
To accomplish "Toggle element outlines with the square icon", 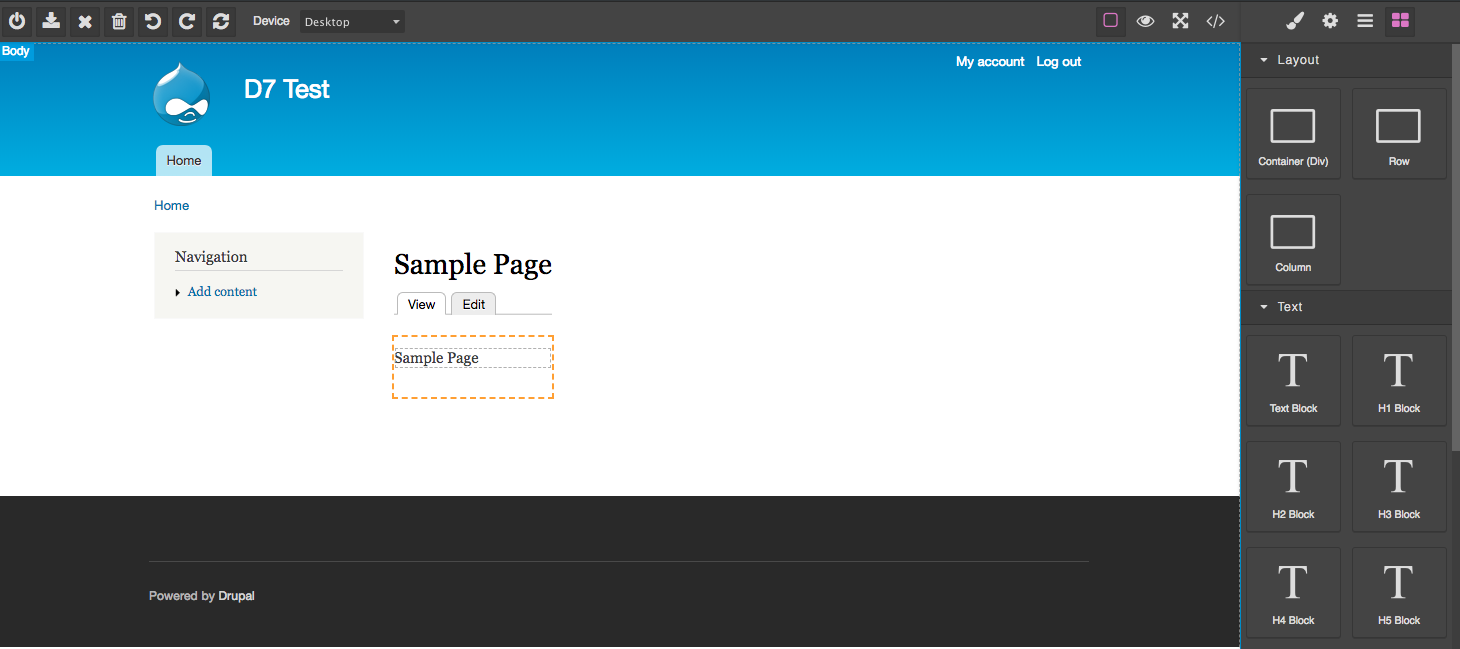I will tap(1110, 21).
